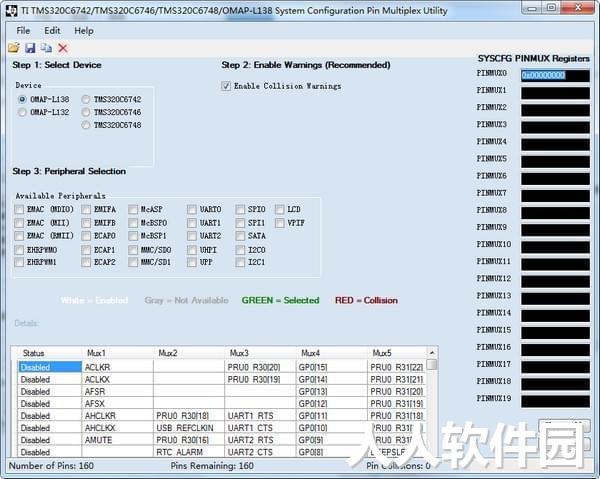Click the red X delete toolbar icon
The height and width of the screenshot is (479, 600).
pos(63,48)
